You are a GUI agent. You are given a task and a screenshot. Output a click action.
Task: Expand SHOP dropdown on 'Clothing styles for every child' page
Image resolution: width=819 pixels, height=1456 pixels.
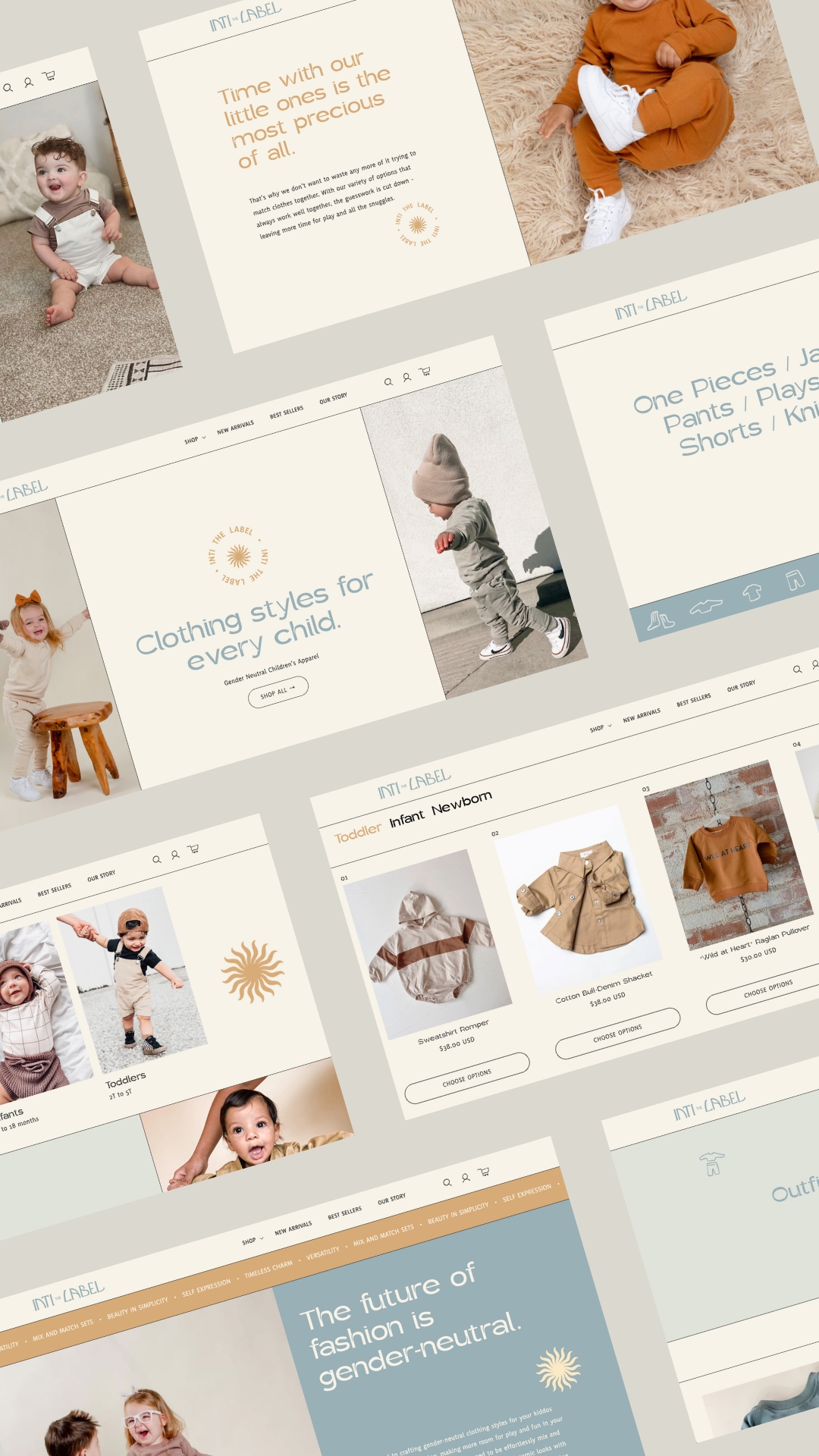pyautogui.click(x=195, y=440)
